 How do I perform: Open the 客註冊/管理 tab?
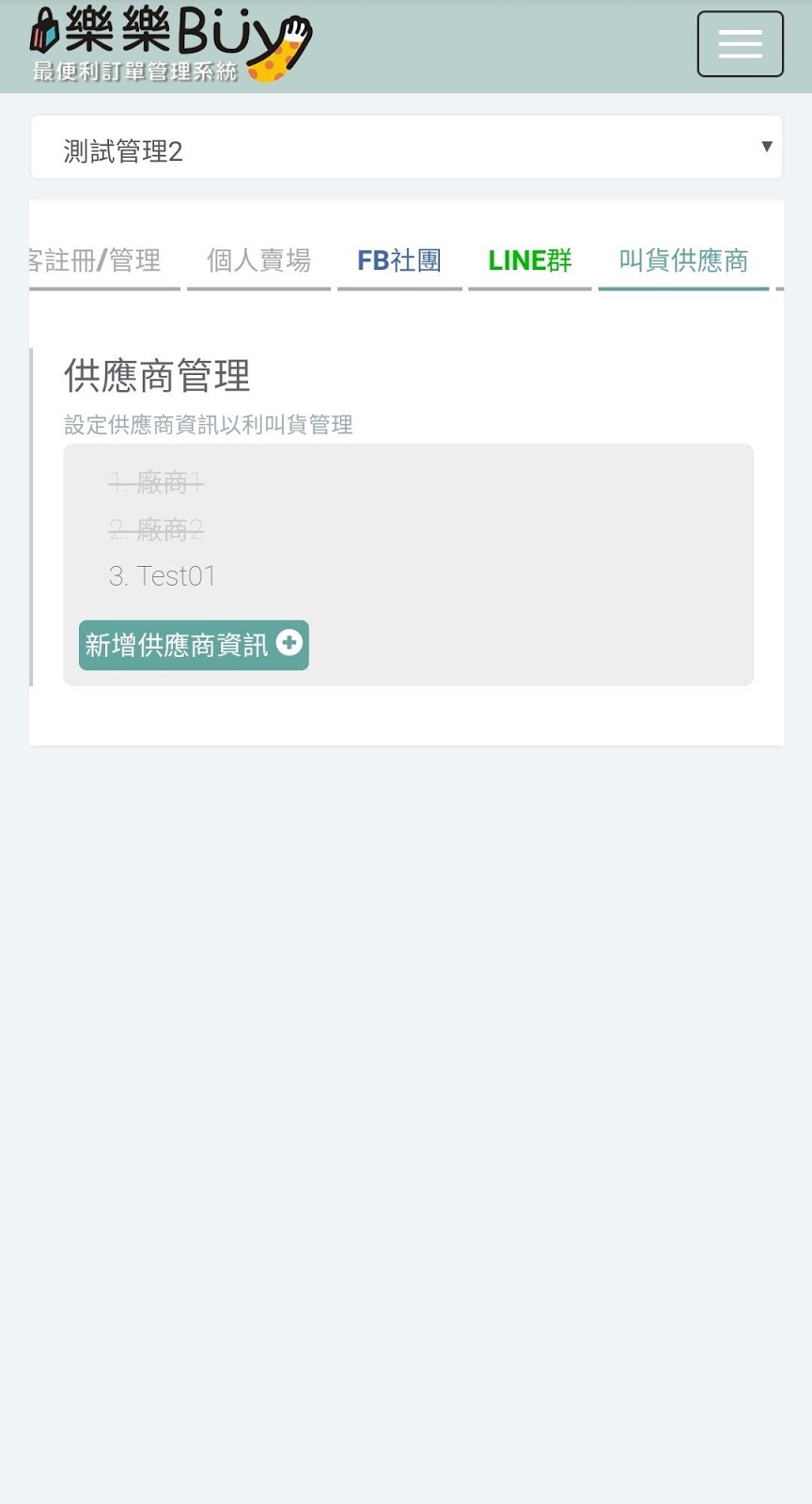(x=104, y=260)
